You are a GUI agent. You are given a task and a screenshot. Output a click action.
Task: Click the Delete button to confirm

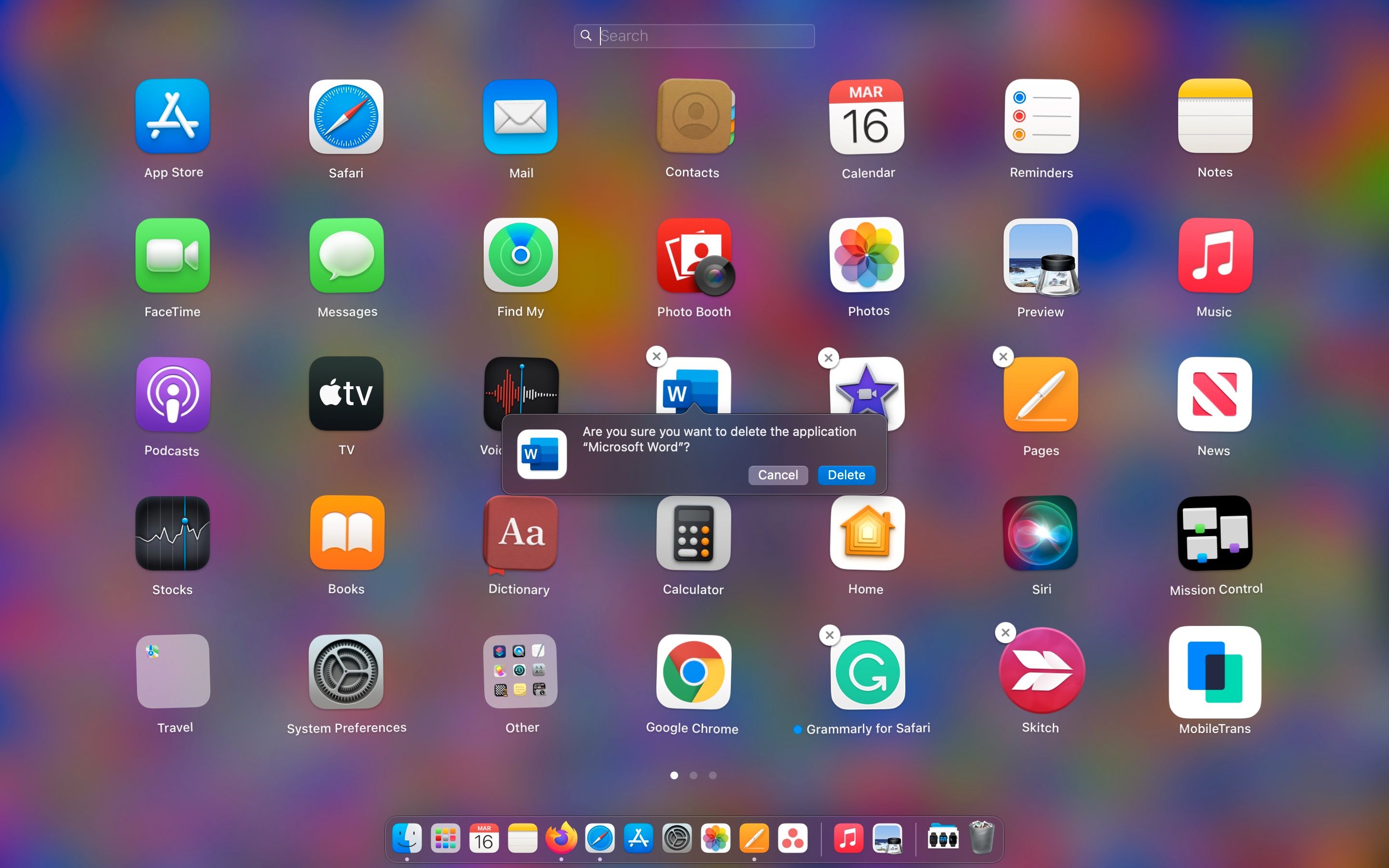point(845,475)
